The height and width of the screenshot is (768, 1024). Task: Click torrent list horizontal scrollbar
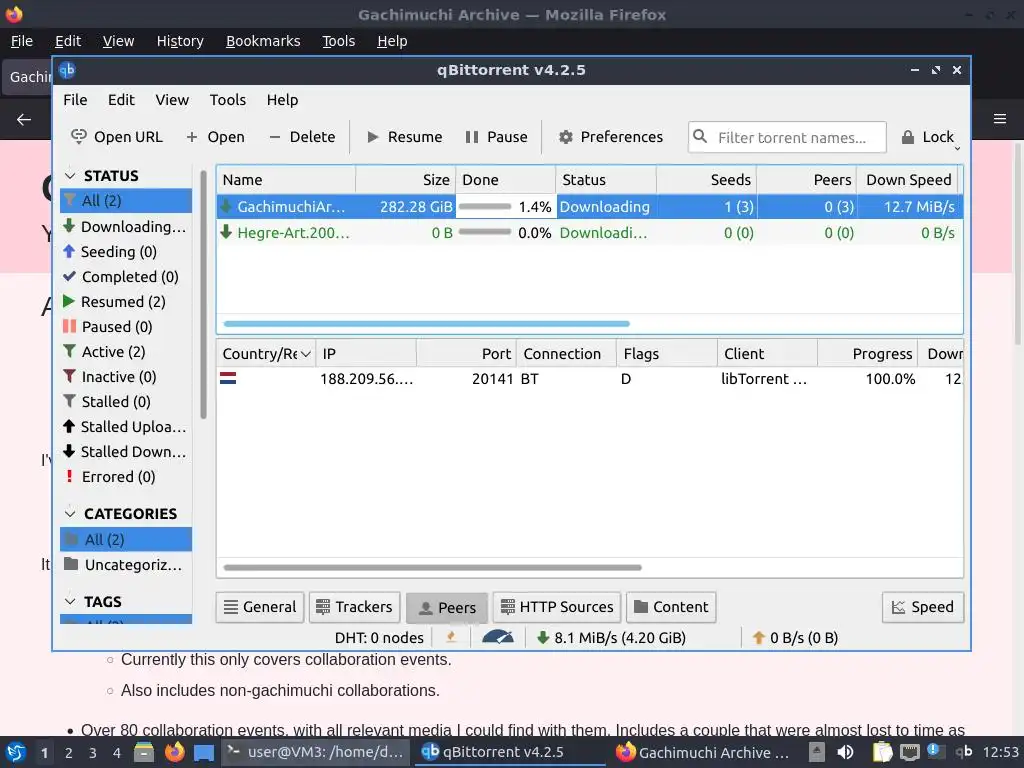(x=426, y=323)
